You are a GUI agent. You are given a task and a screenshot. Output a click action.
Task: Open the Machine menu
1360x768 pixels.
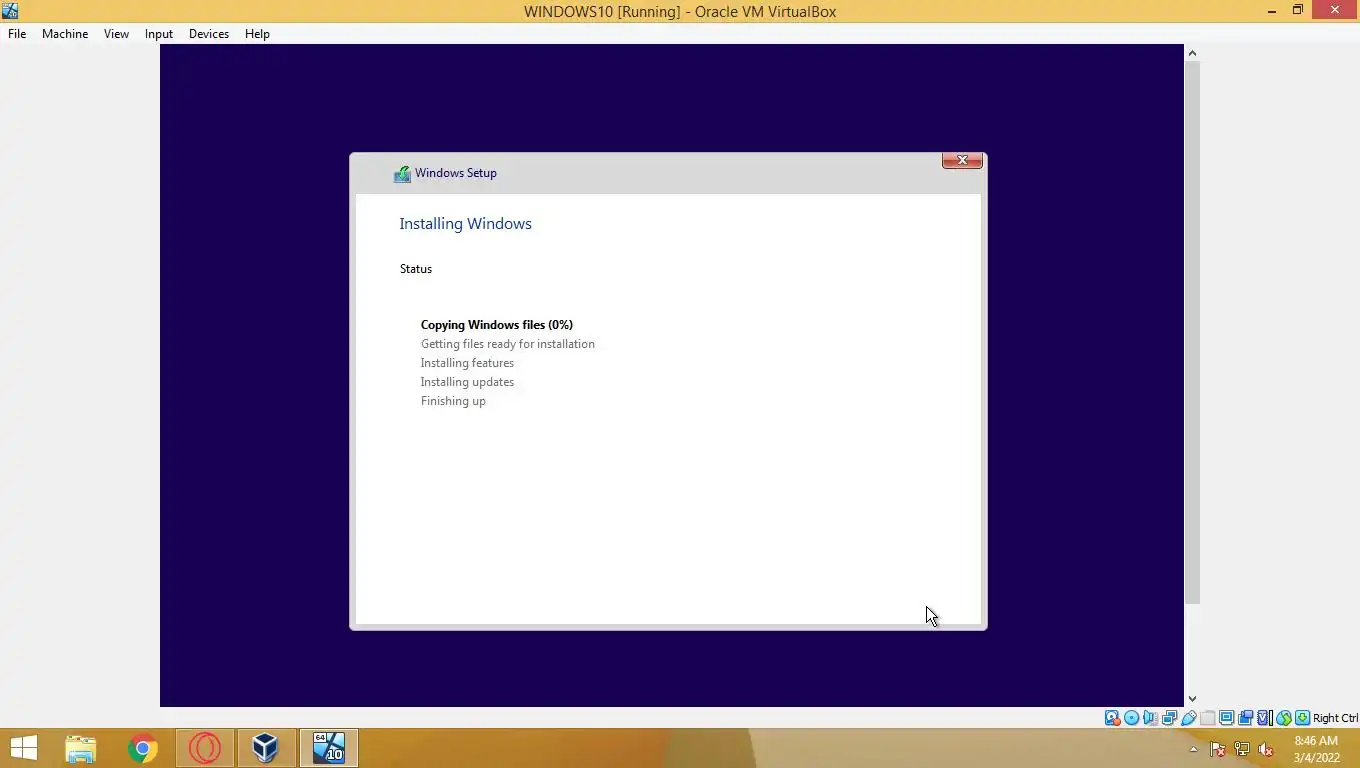click(65, 33)
